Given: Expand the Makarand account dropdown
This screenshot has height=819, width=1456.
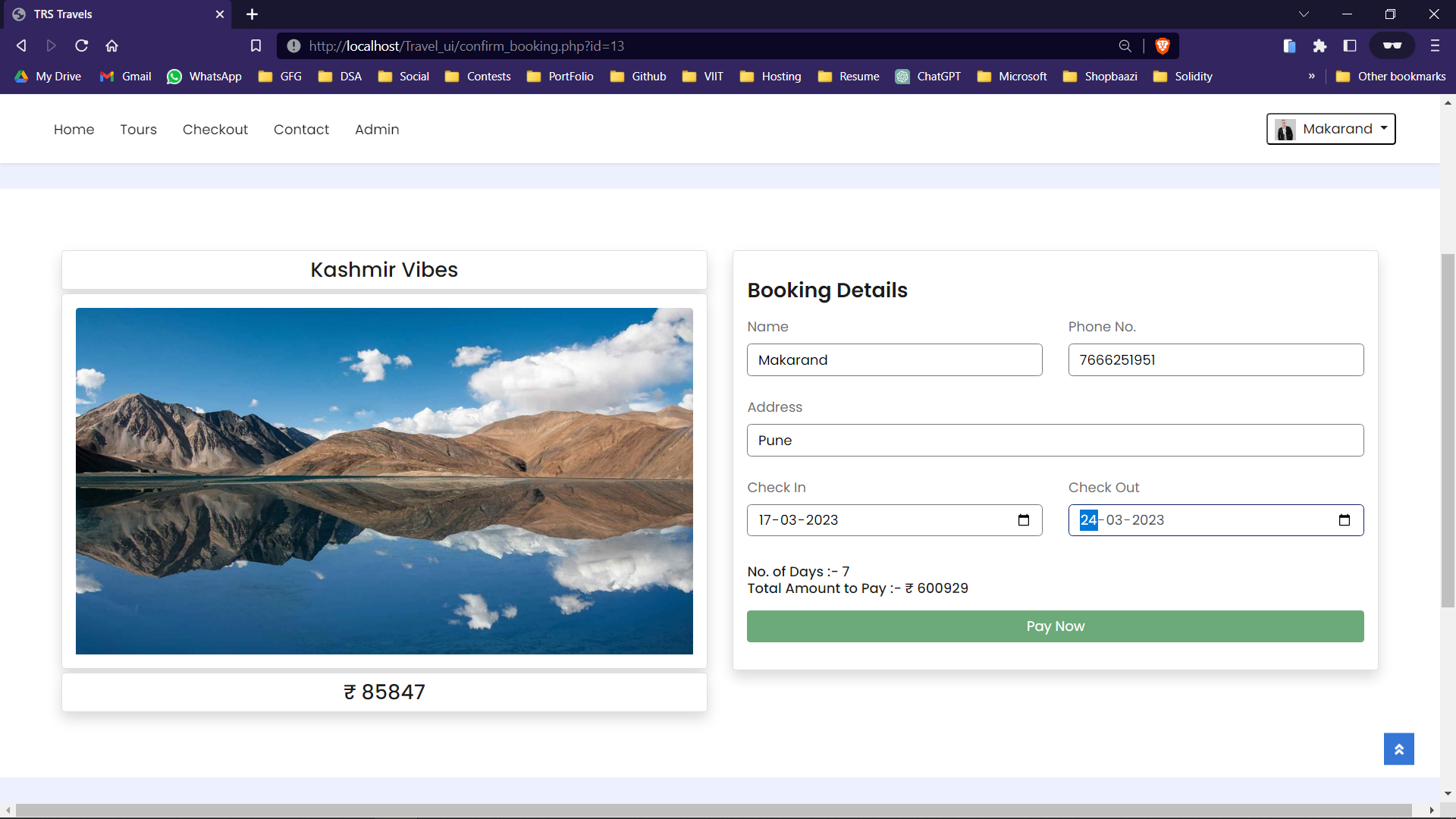Looking at the screenshot, I should point(1330,129).
